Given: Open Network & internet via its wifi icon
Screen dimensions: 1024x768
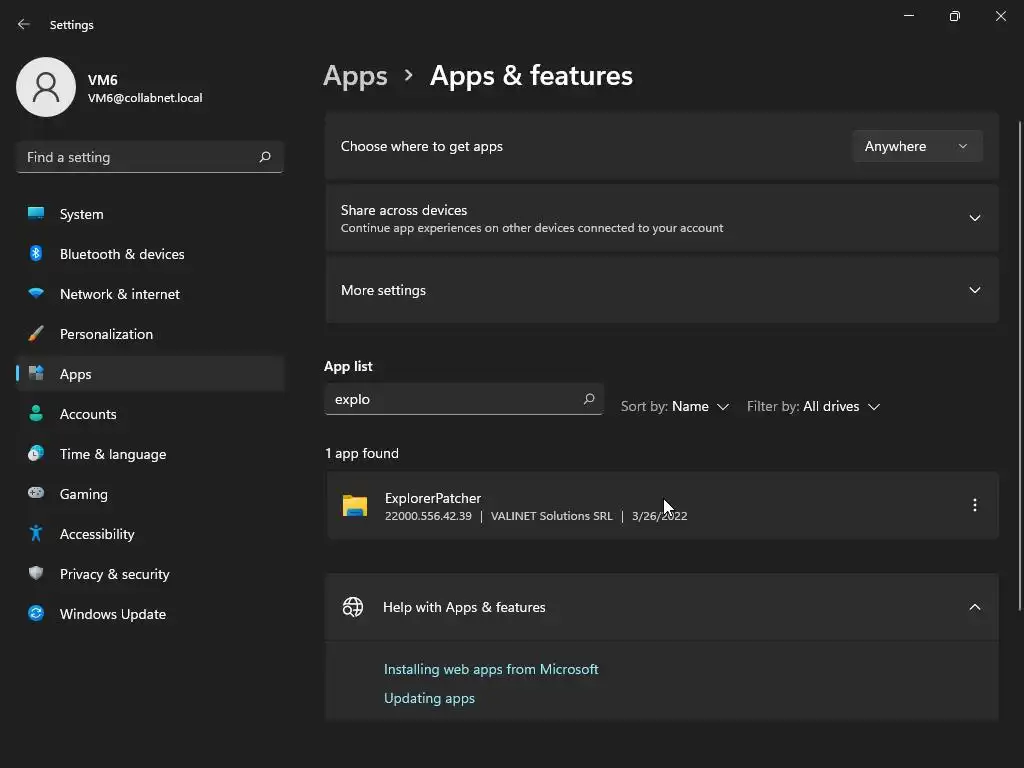Looking at the screenshot, I should click(x=36, y=294).
